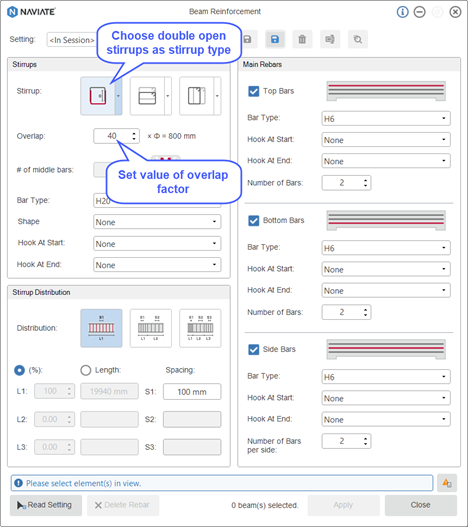Viewport: 468px width, 527px height.
Task: Click the rename setting icon
Action: (x=330, y=39)
